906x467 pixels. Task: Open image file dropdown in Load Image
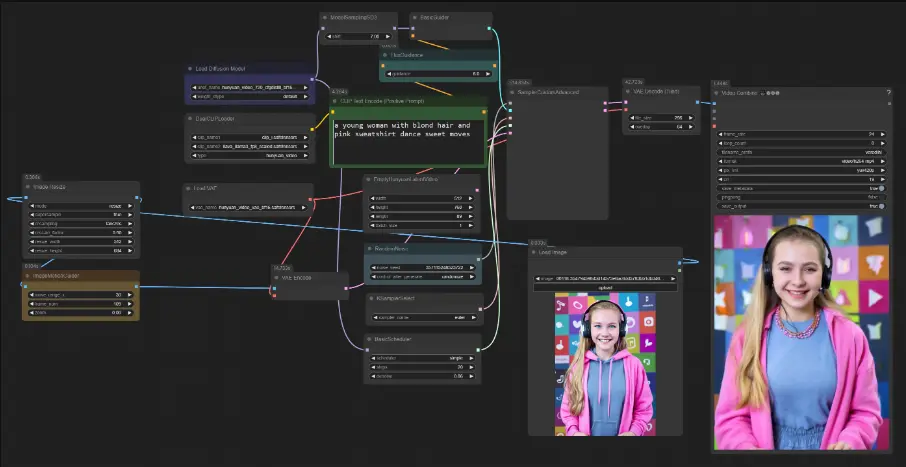(605, 279)
